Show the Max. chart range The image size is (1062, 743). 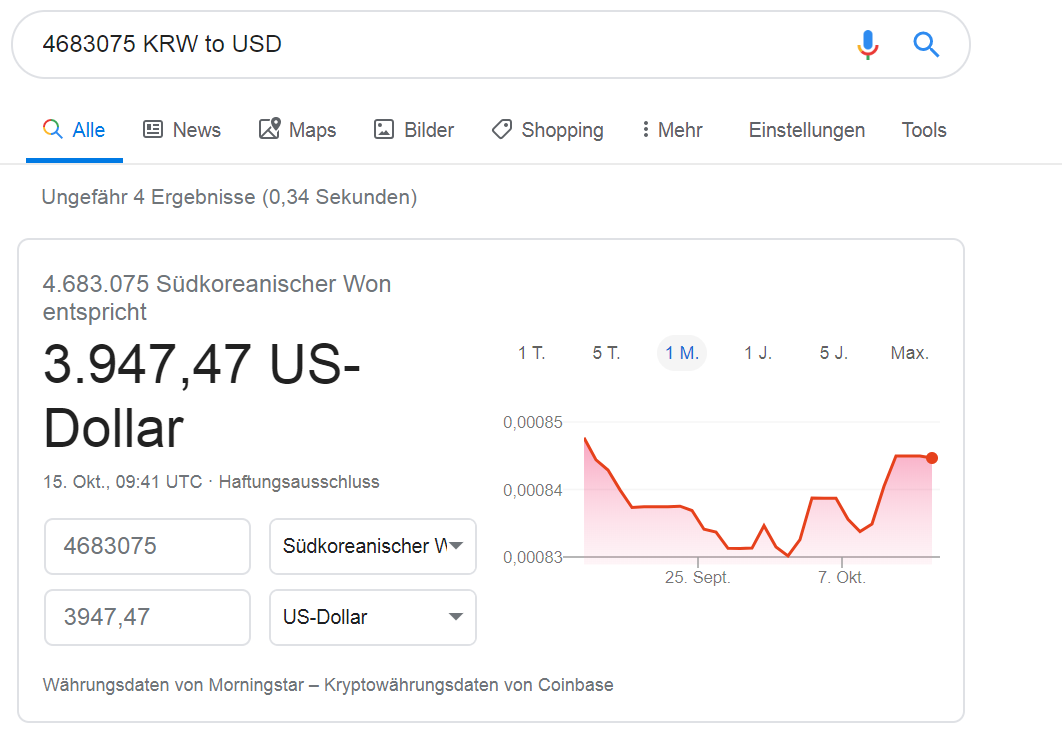pos(910,353)
